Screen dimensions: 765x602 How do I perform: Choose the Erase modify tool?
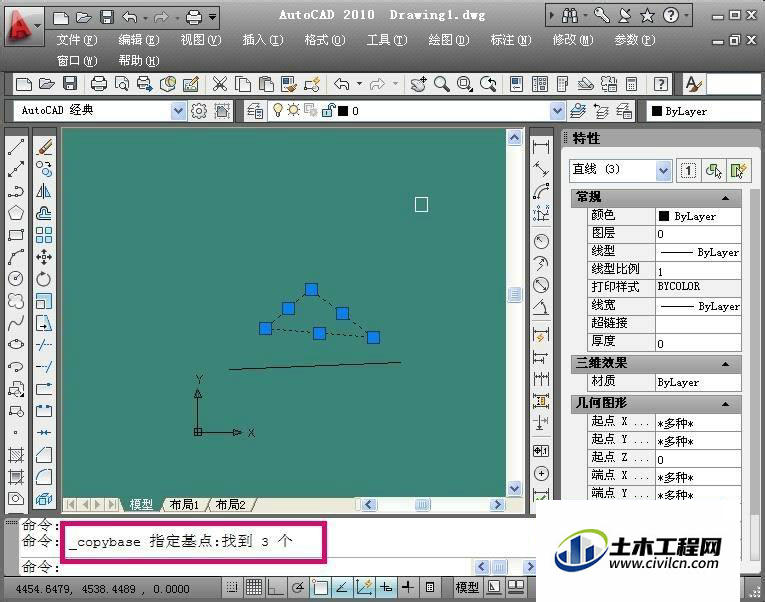coord(44,147)
